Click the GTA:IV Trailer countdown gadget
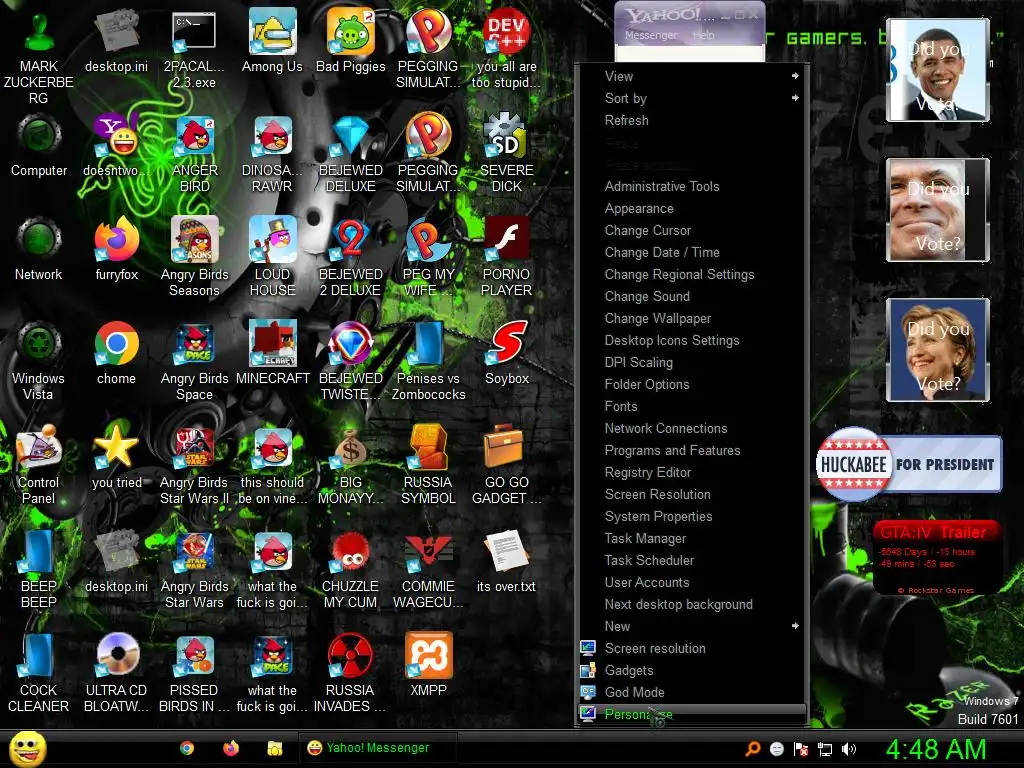This screenshot has width=1024, height=768. pos(937,557)
